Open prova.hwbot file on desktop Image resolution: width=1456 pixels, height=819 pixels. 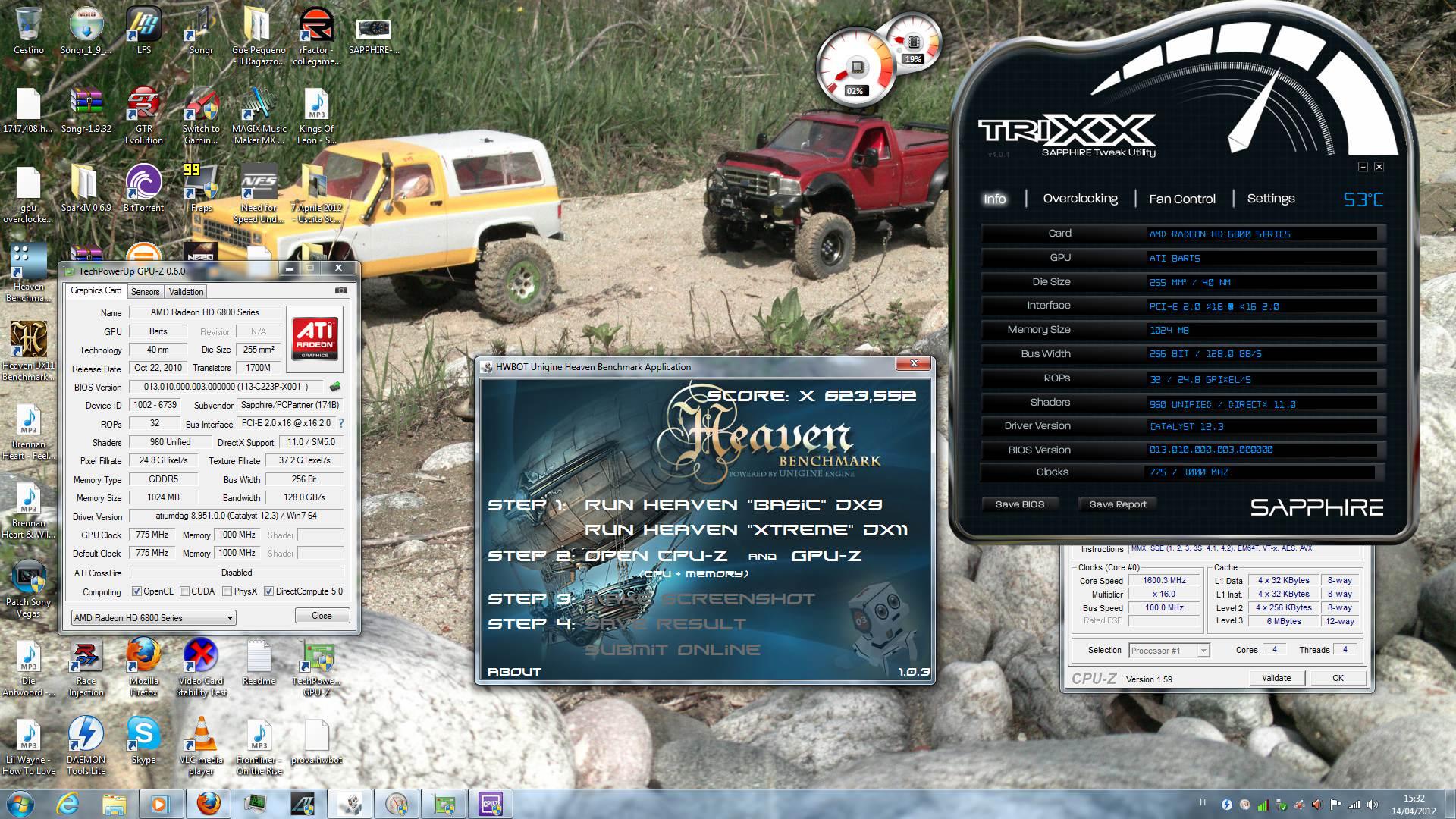316,741
